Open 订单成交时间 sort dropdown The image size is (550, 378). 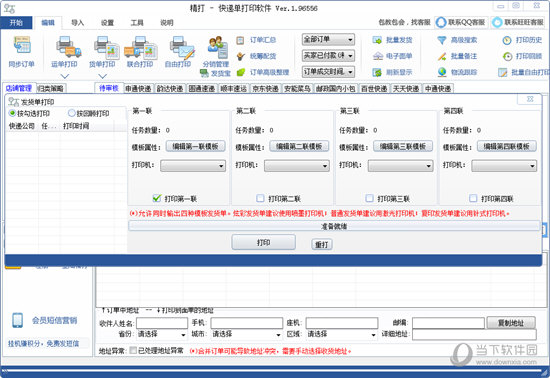click(x=328, y=72)
